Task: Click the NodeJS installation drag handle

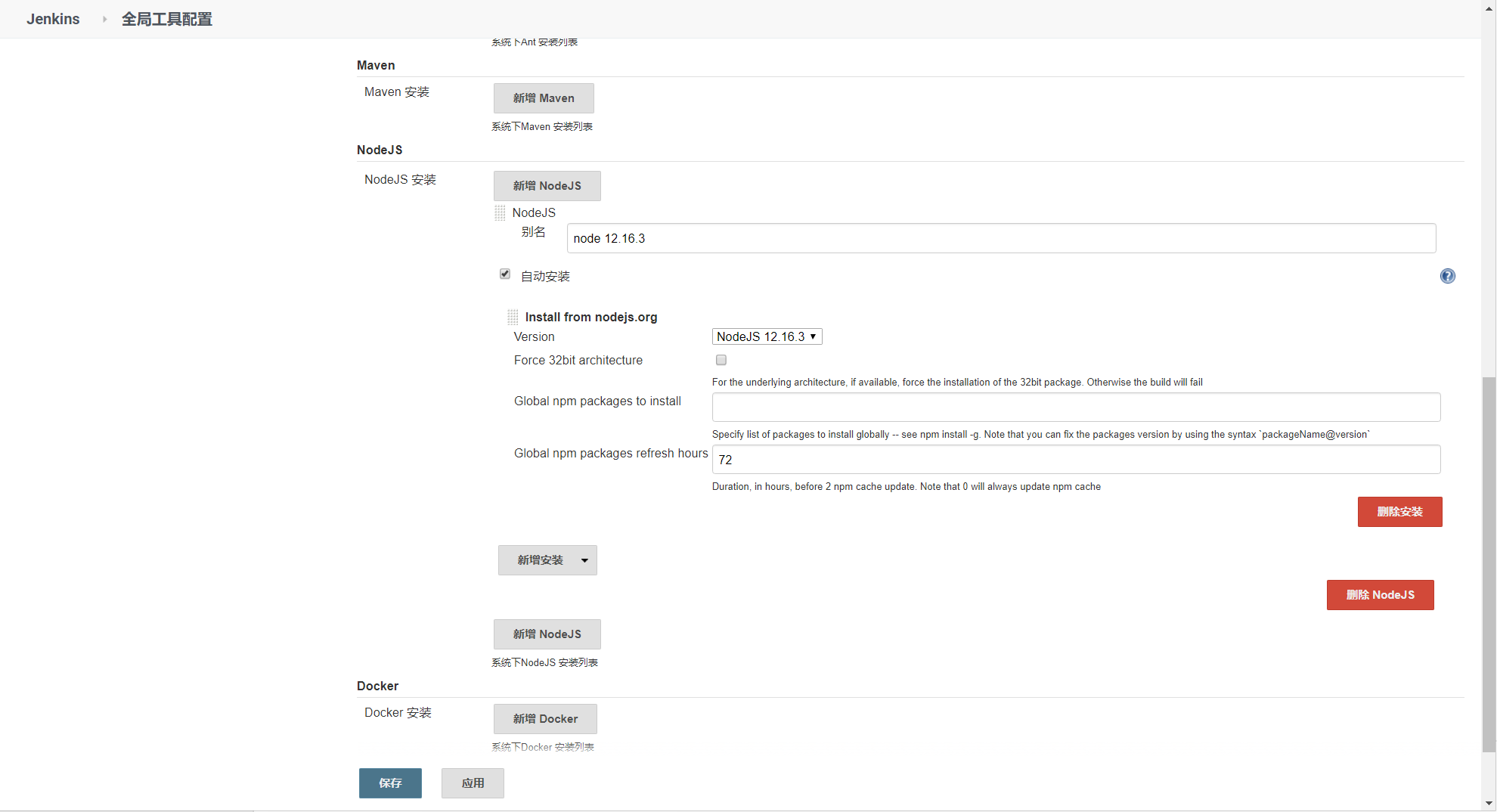Action: (500, 213)
